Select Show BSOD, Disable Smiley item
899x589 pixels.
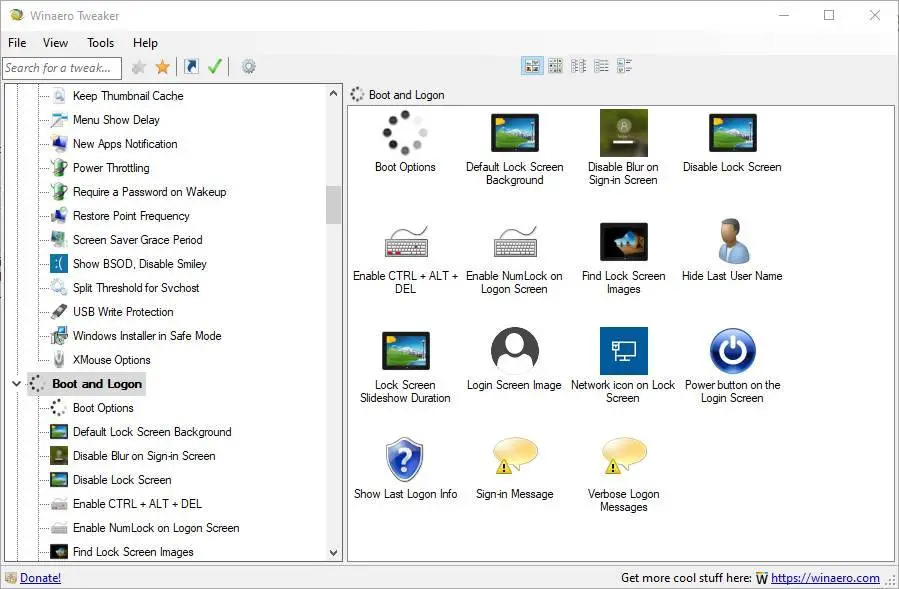pos(139,264)
